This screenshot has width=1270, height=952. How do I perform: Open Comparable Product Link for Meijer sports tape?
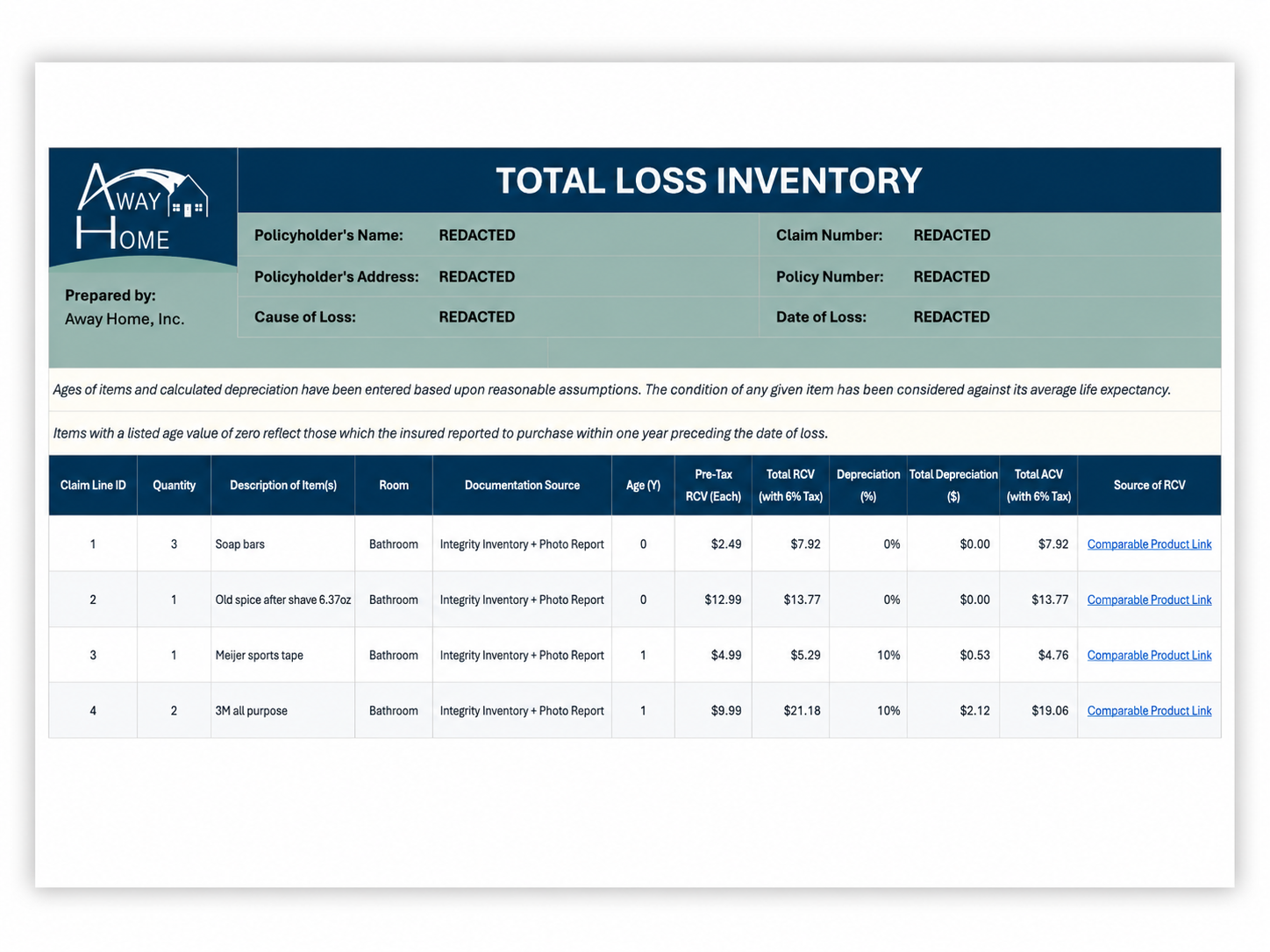(1149, 655)
